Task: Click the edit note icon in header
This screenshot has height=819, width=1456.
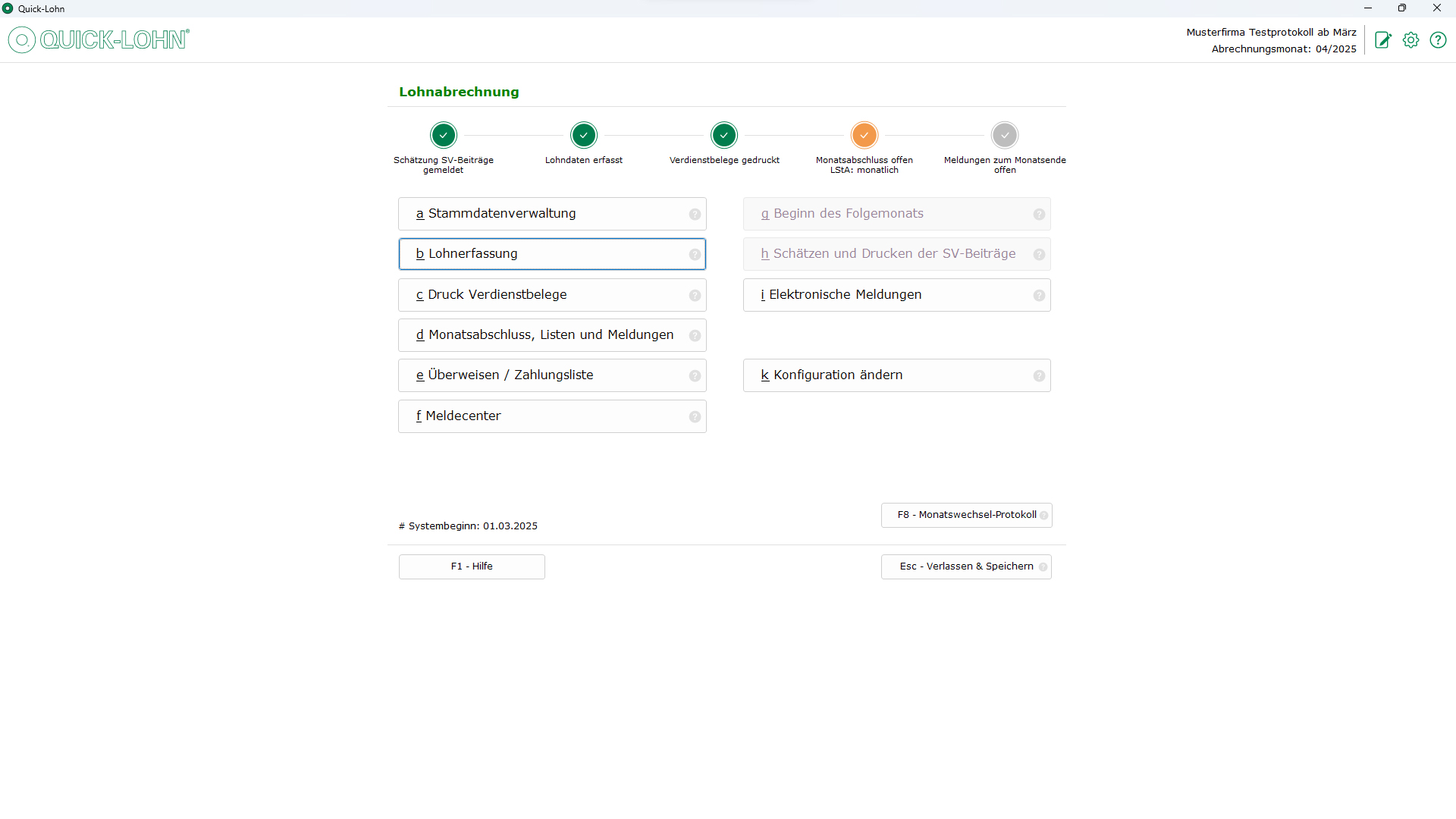Action: (x=1383, y=40)
